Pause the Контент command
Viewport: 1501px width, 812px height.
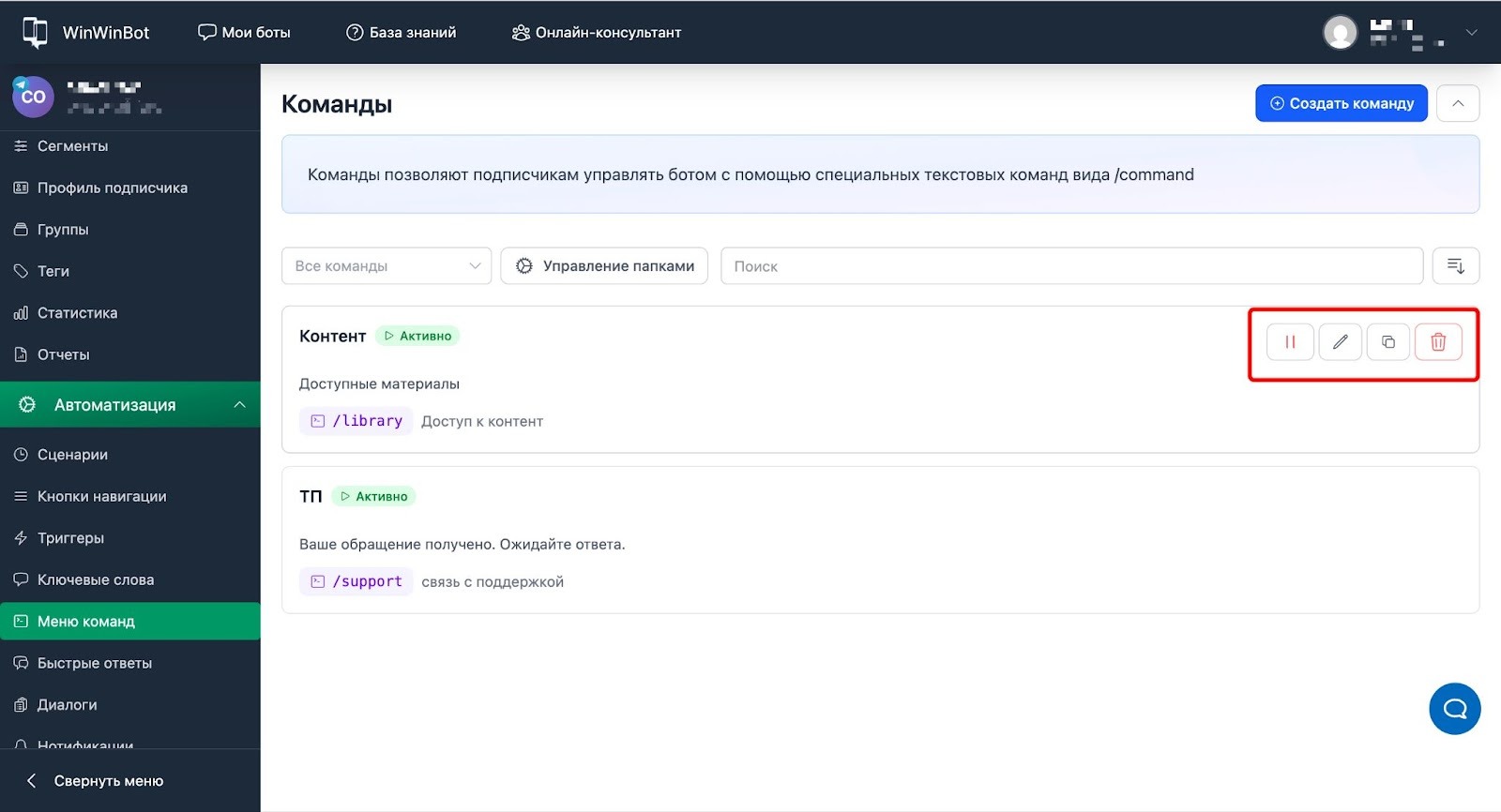tap(1290, 342)
